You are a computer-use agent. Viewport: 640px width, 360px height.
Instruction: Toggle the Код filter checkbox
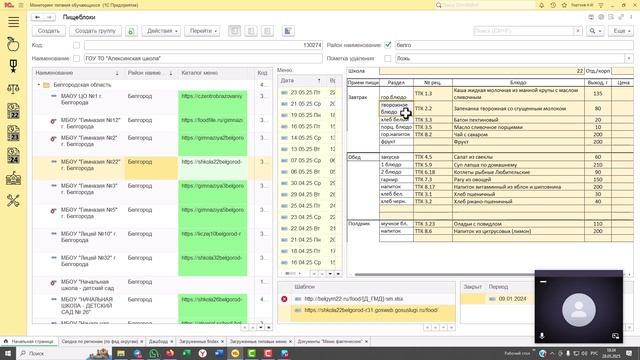[x=76, y=45]
